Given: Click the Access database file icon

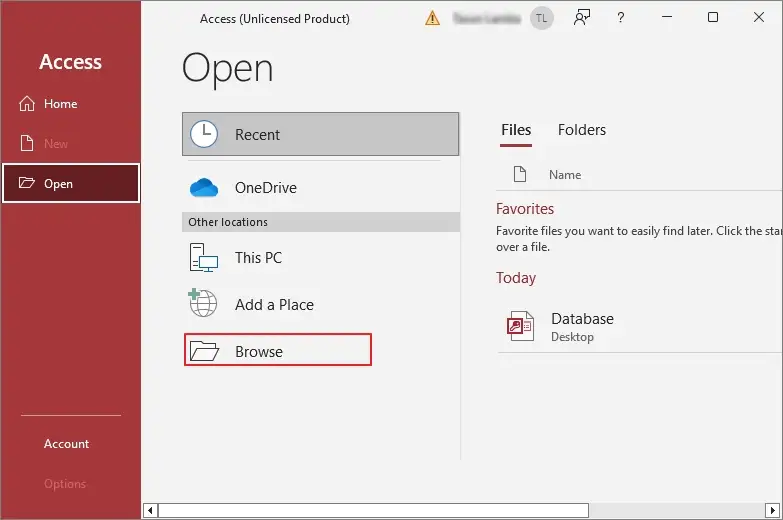Looking at the screenshot, I should point(520,327).
